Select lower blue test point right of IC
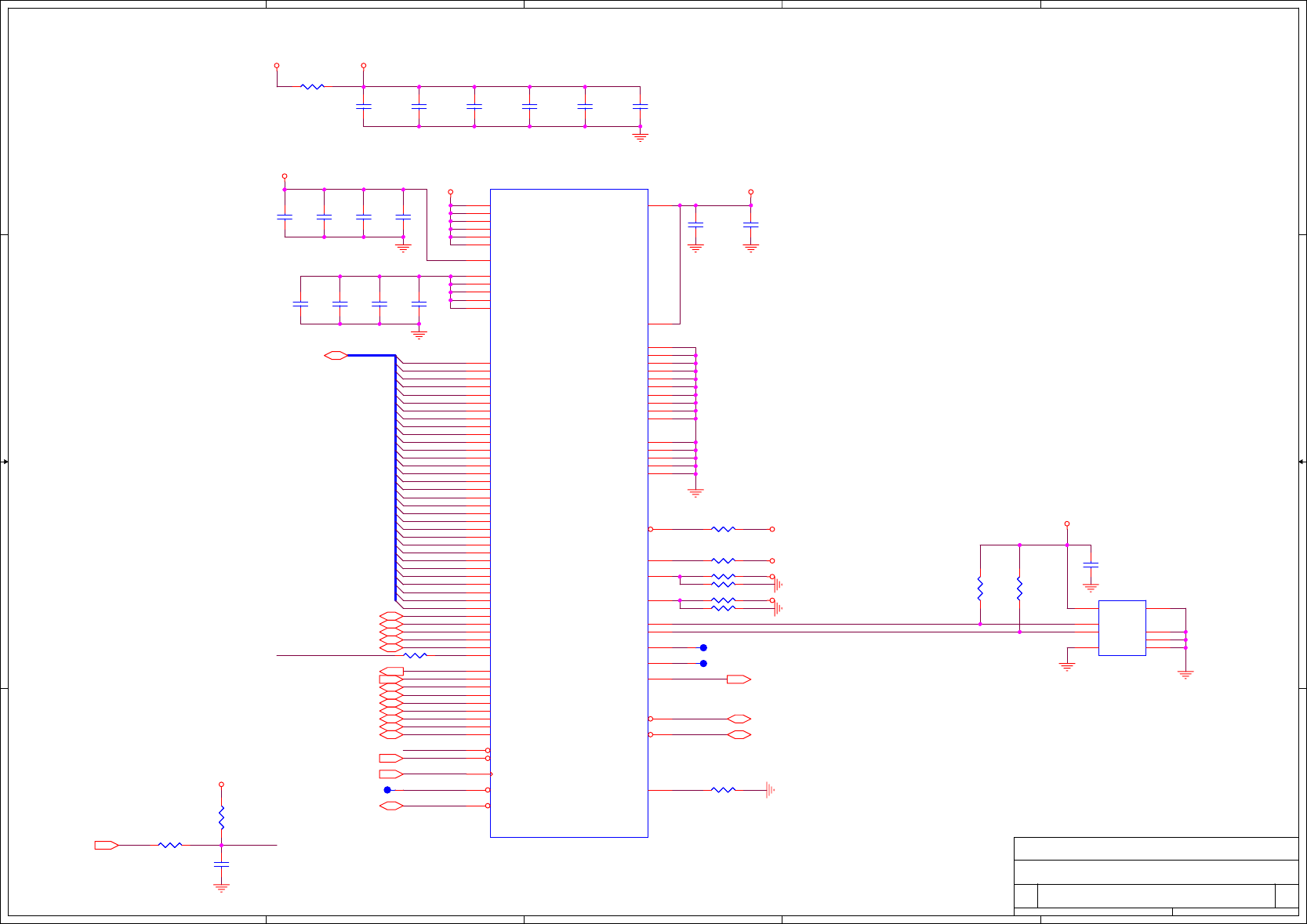 [x=703, y=663]
